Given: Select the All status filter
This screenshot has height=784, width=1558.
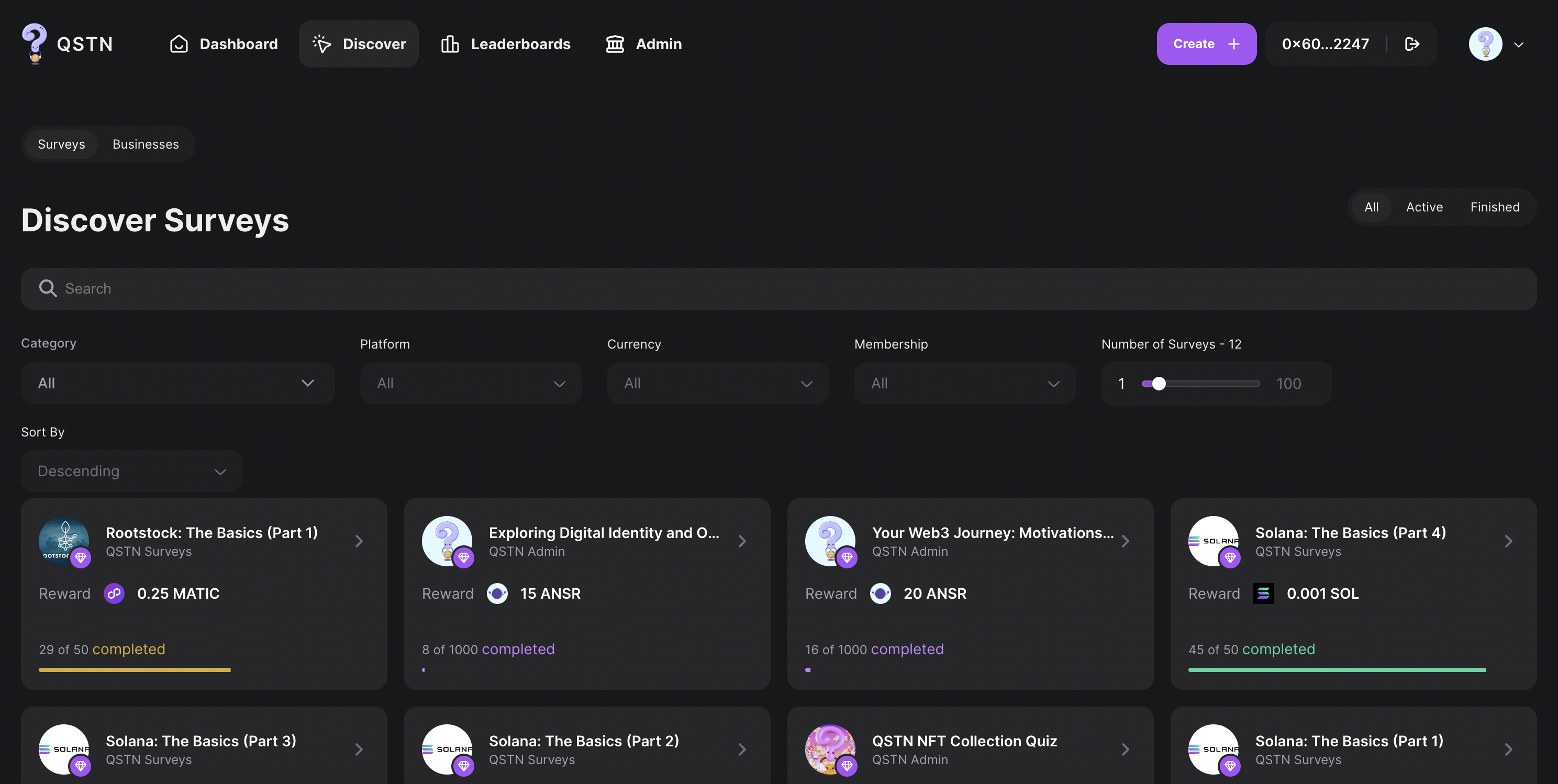Looking at the screenshot, I should tap(1371, 207).
